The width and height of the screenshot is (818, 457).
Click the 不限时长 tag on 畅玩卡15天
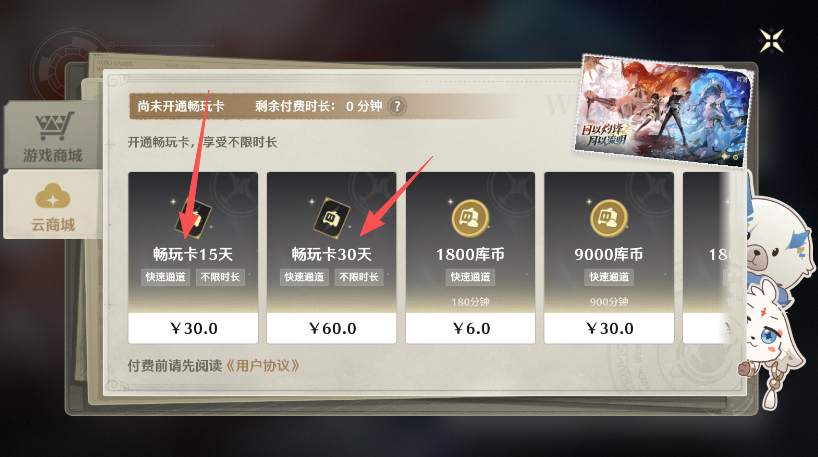220,277
